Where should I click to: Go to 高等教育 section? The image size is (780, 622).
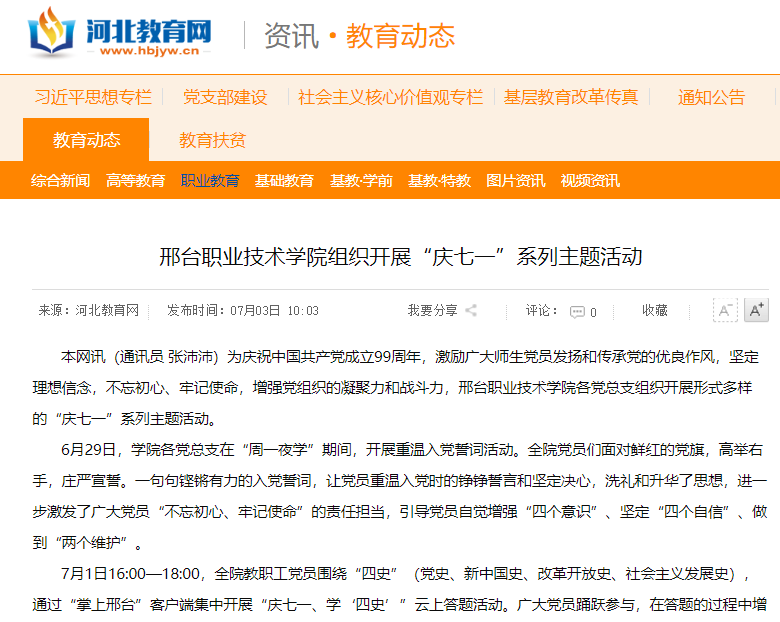[x=135, y=181]
